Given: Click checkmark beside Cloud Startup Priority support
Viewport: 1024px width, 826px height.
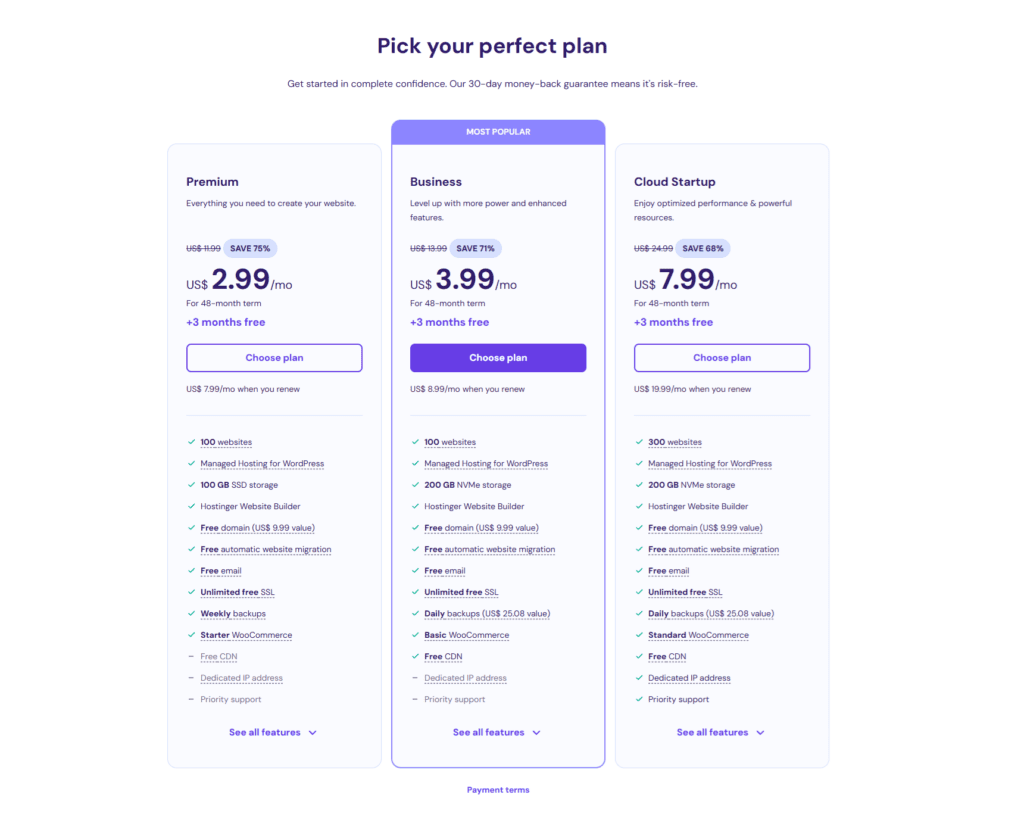Looking at the screenshot, I should [x=639, y=700].
